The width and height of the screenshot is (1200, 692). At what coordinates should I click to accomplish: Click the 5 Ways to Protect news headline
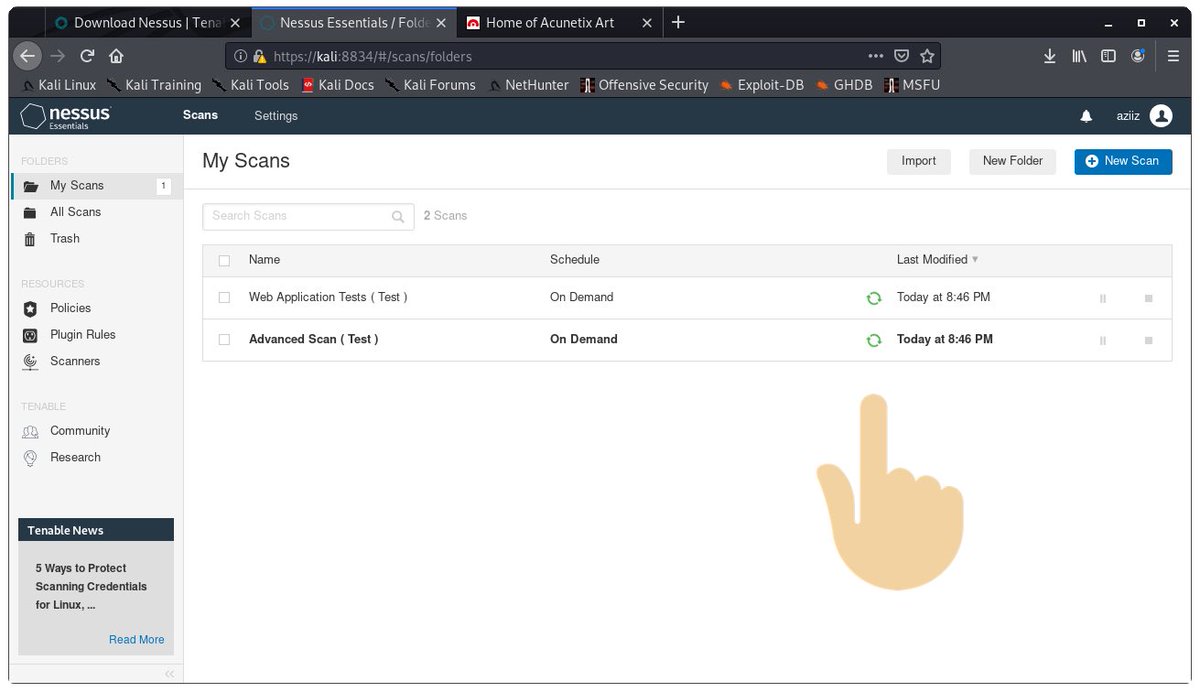pyautogui.click(x=91, y=587)
